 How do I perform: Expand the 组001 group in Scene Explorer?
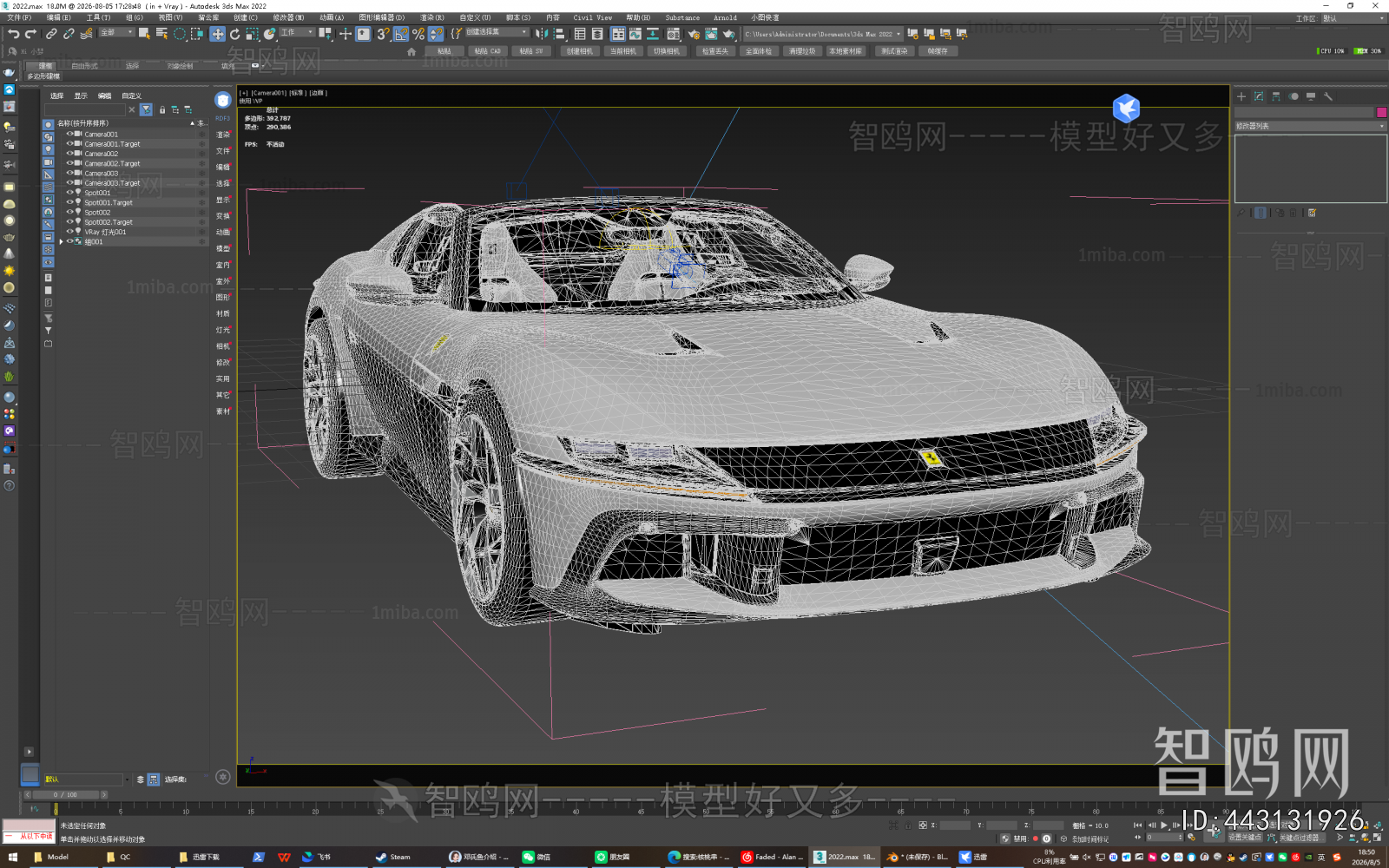point(61,242)
